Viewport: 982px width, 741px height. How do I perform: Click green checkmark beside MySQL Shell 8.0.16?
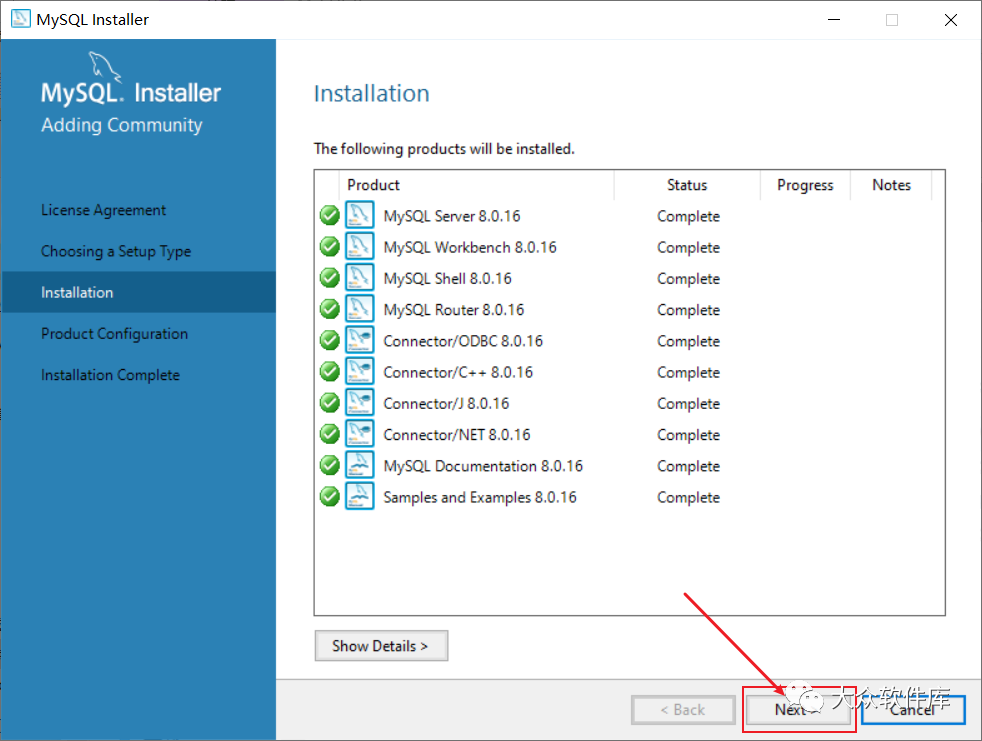point(329,278)
